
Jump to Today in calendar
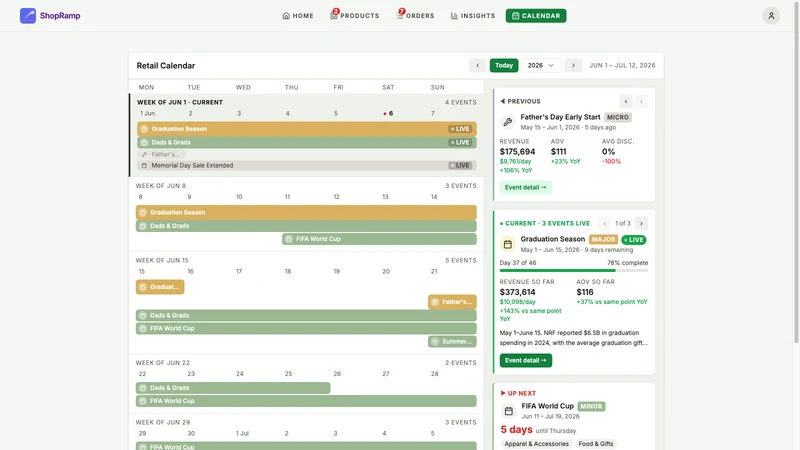(x=504, y=65)
